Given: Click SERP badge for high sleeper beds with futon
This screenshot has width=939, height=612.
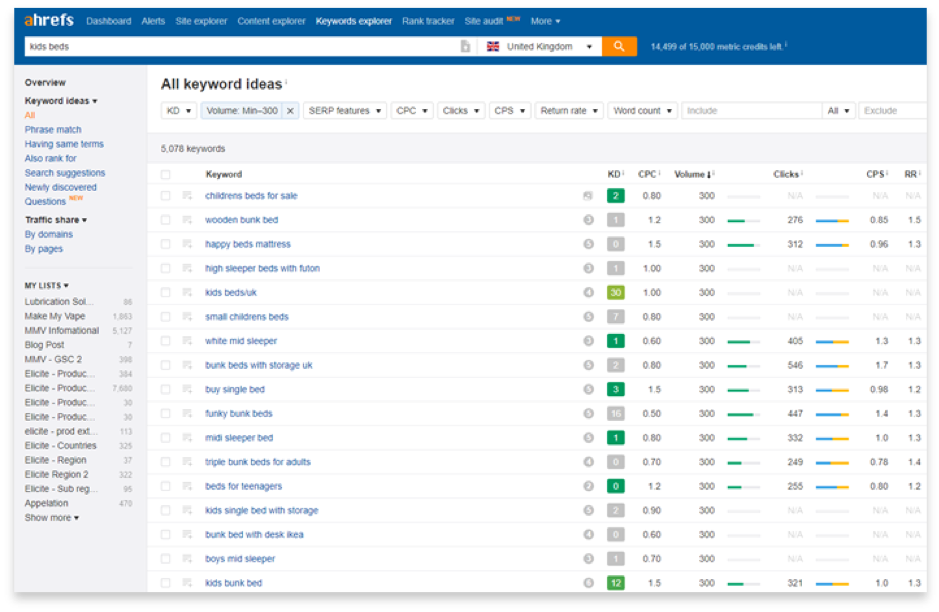Looking at the screenshot, I should [589, 268].
